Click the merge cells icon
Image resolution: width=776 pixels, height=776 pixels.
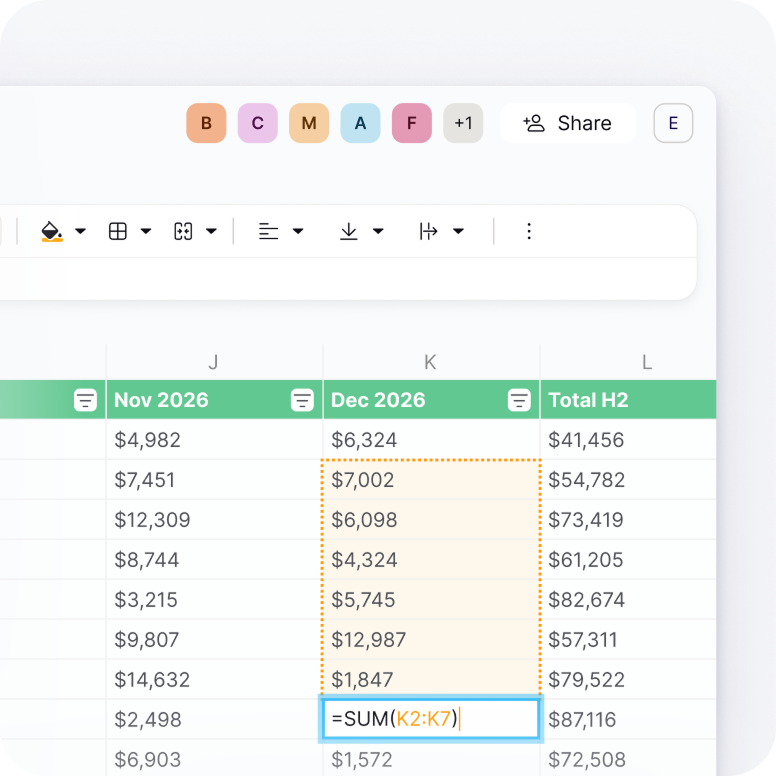click(x=183, y=231)
